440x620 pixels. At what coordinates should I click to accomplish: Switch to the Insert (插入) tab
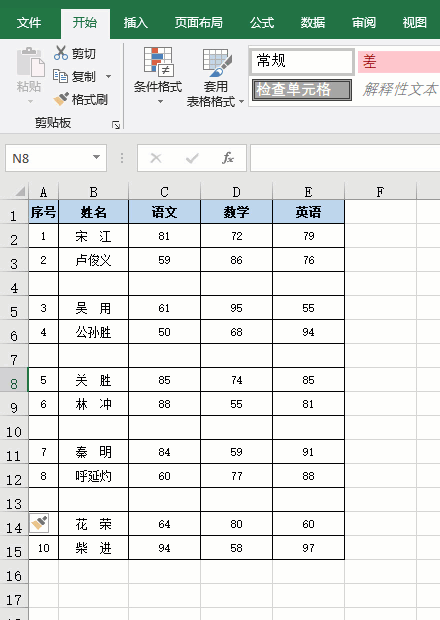tap(136, 23)
